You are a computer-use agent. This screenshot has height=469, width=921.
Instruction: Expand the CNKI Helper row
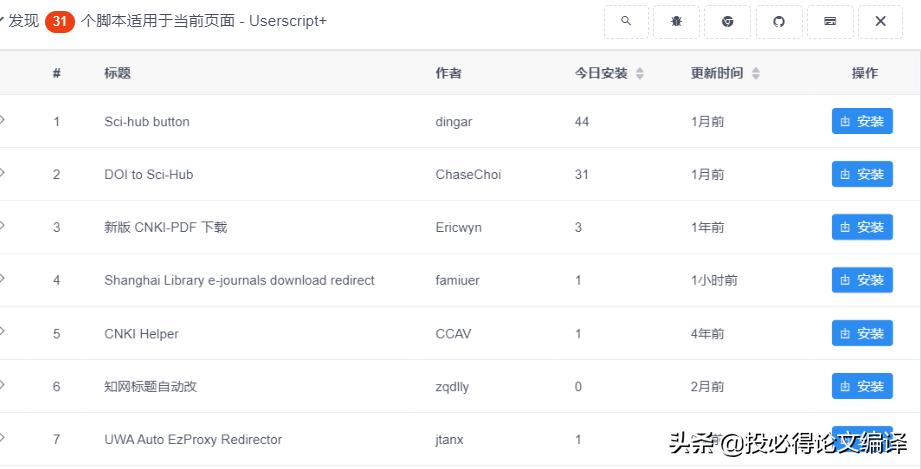(x=2, y=331)
